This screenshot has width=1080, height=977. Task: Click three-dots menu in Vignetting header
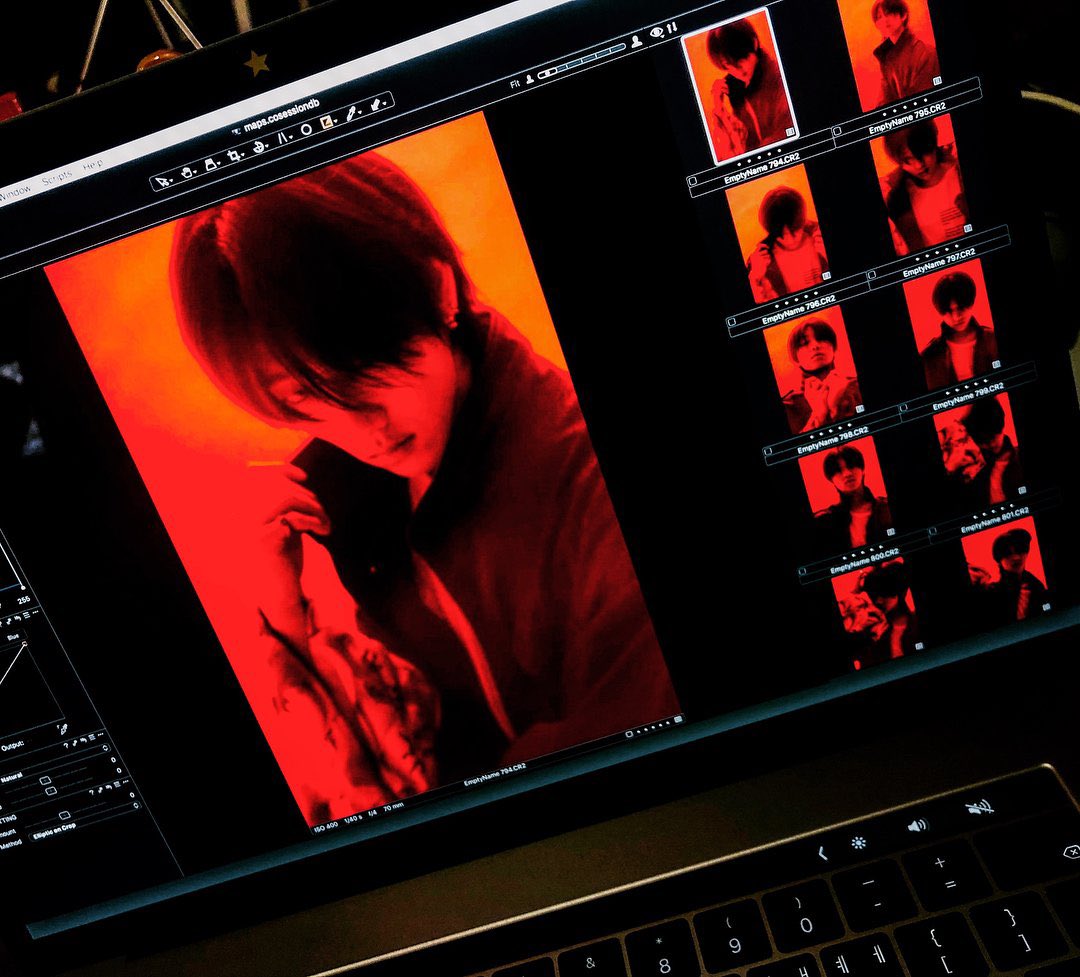pyautogui.click(x=126, y=782)
